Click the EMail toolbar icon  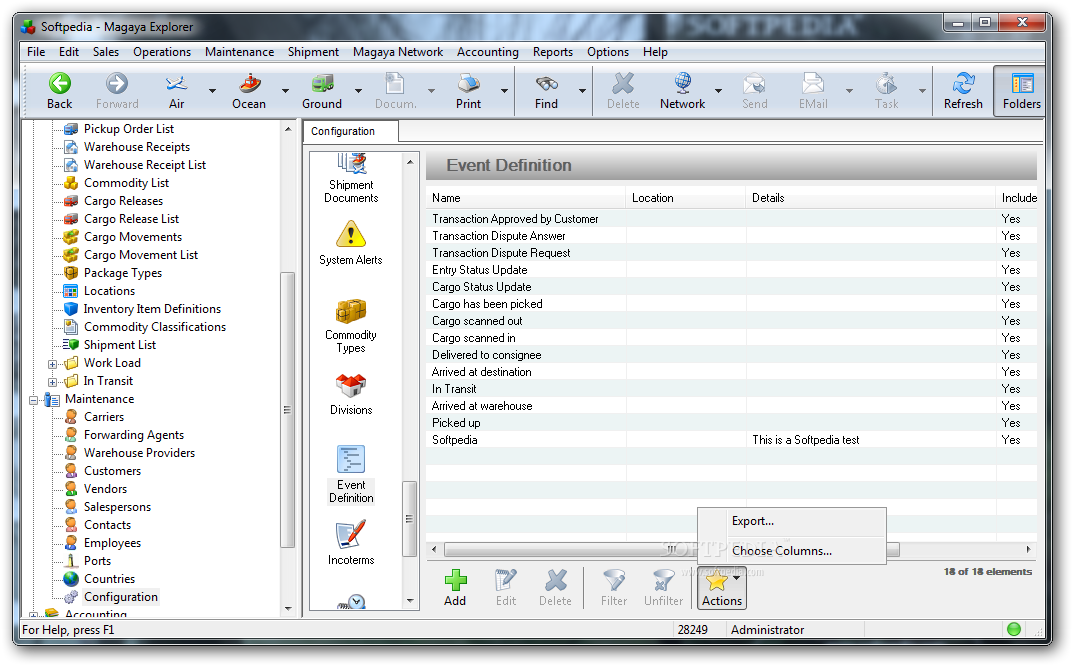(x=813, y=84)
